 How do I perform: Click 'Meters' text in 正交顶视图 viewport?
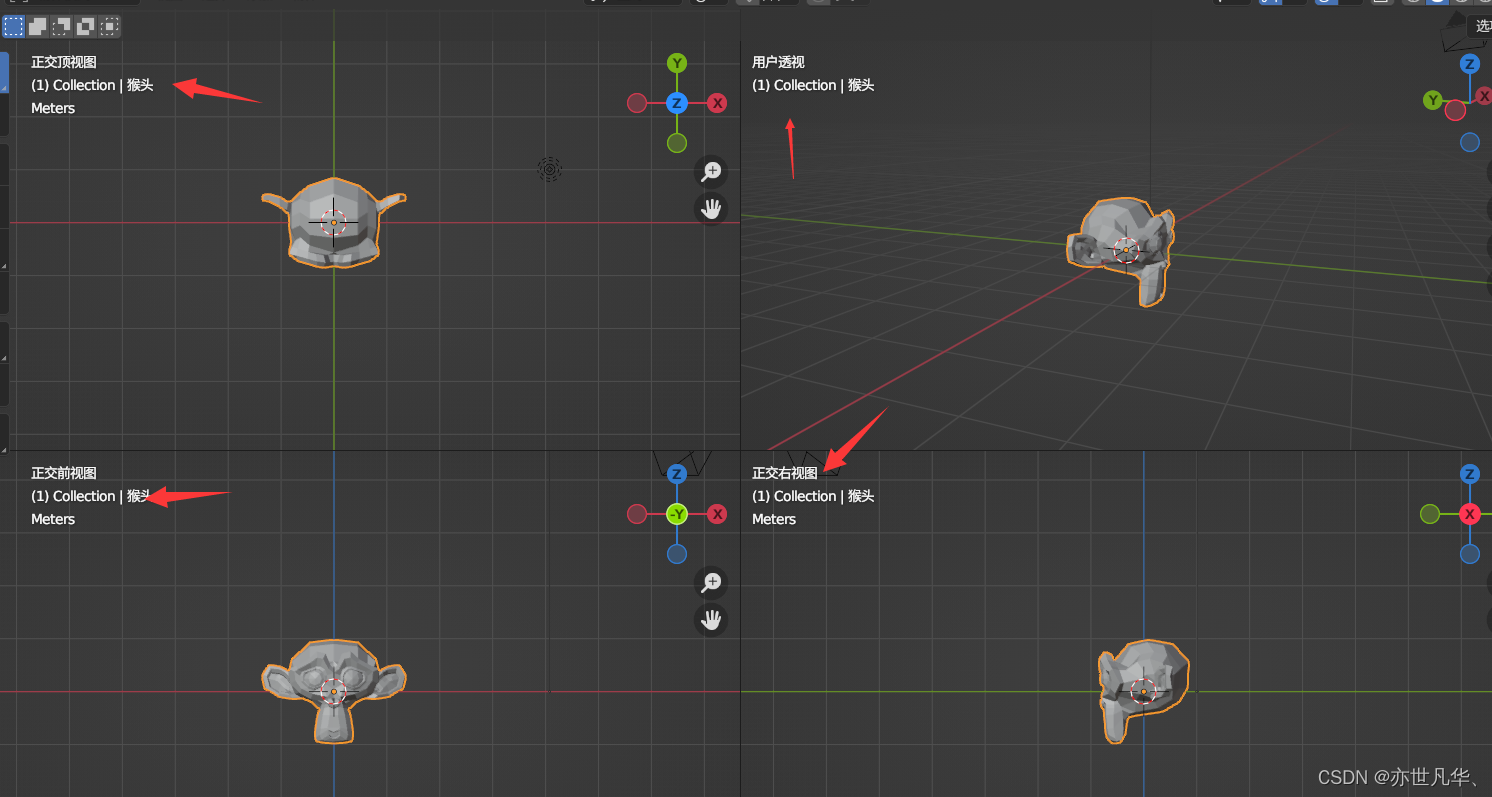(x=53, y=108)
